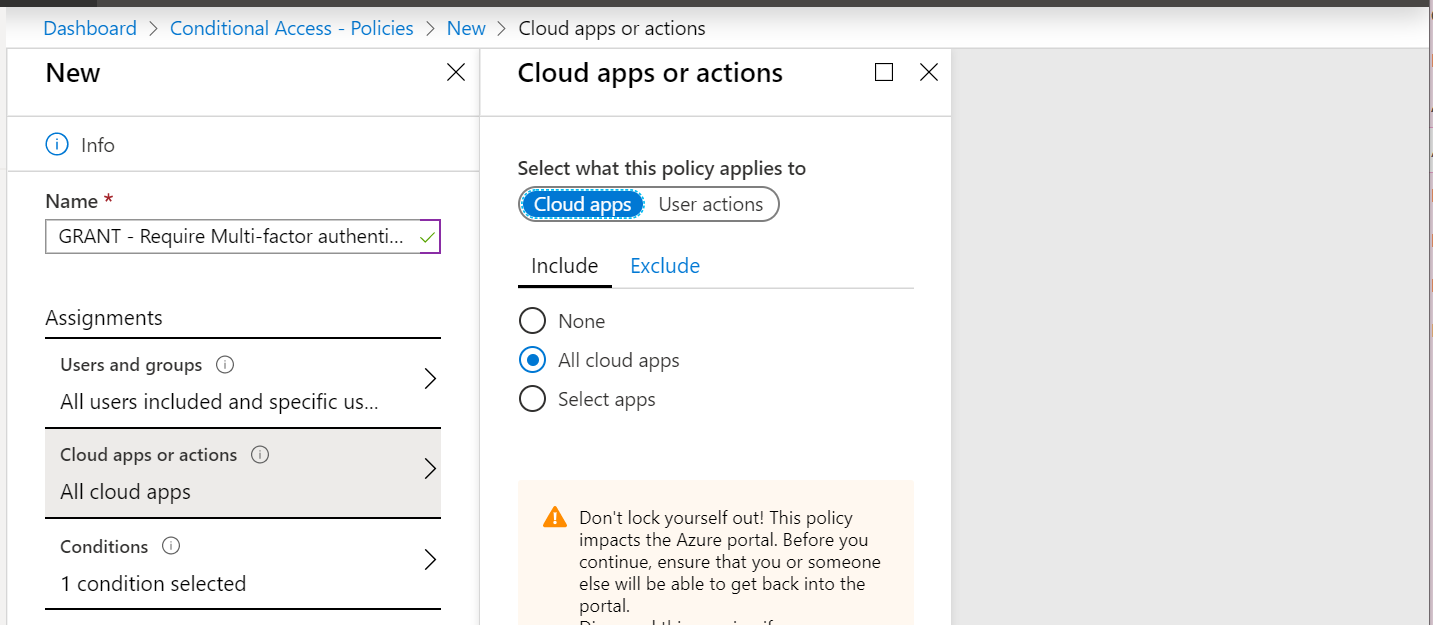This screenshot has height=625, width=1433.
Task: Close the New policy blade
Action: [456, 72]
